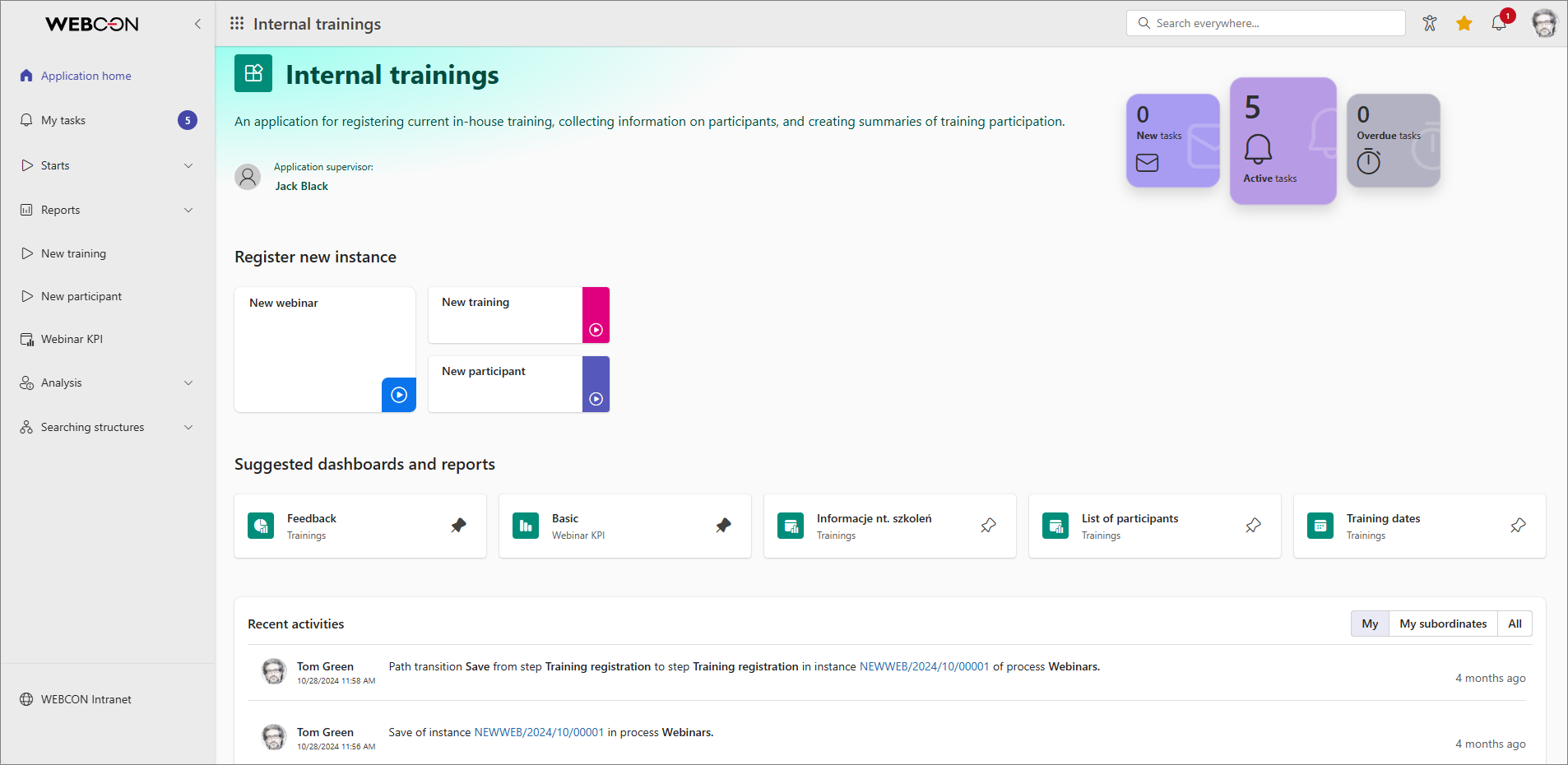1568x765 pixels.
Task: Open the 5 Active tasks tile
Action: click(1283, 141)
